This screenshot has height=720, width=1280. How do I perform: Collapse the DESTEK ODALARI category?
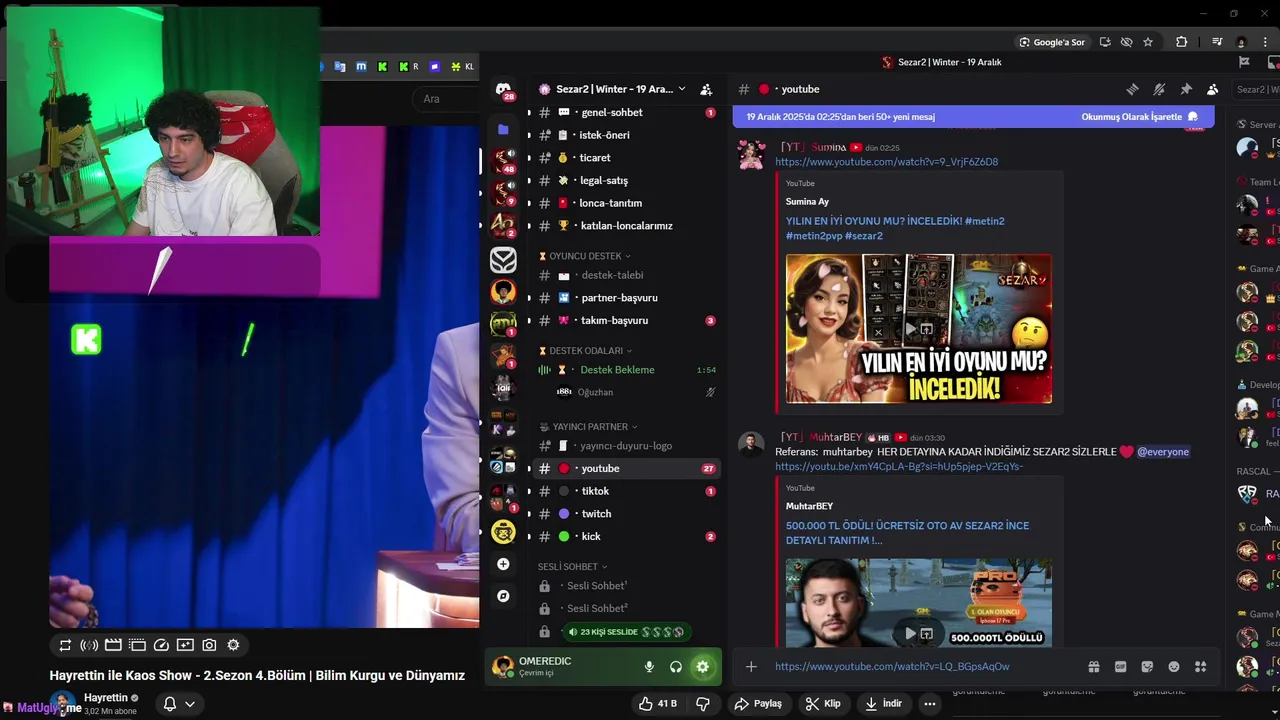pyautogui.click(x=585, y=351)
